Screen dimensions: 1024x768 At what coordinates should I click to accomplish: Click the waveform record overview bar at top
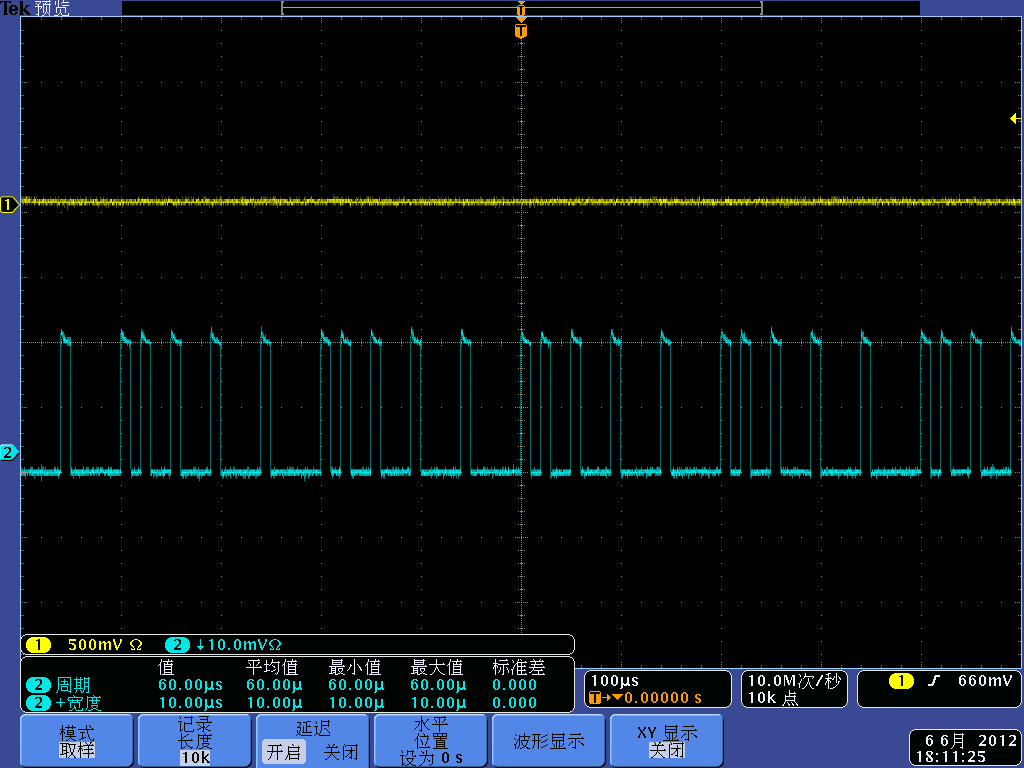coord(521,8)
